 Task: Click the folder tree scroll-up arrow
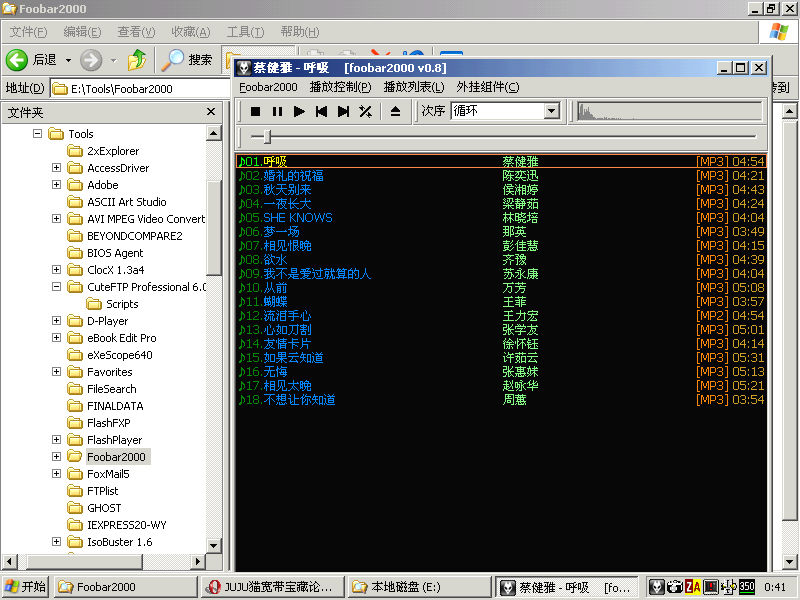point(214,134)
